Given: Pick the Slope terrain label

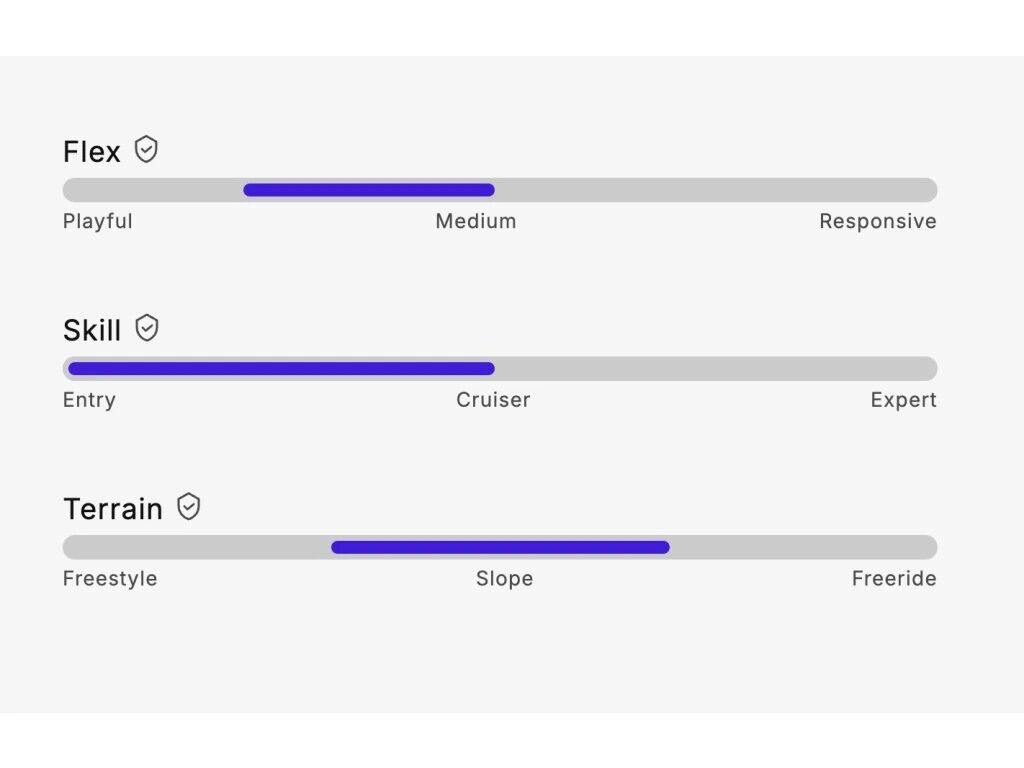Looking at the screenshot, I should click(x=504, y=578).
